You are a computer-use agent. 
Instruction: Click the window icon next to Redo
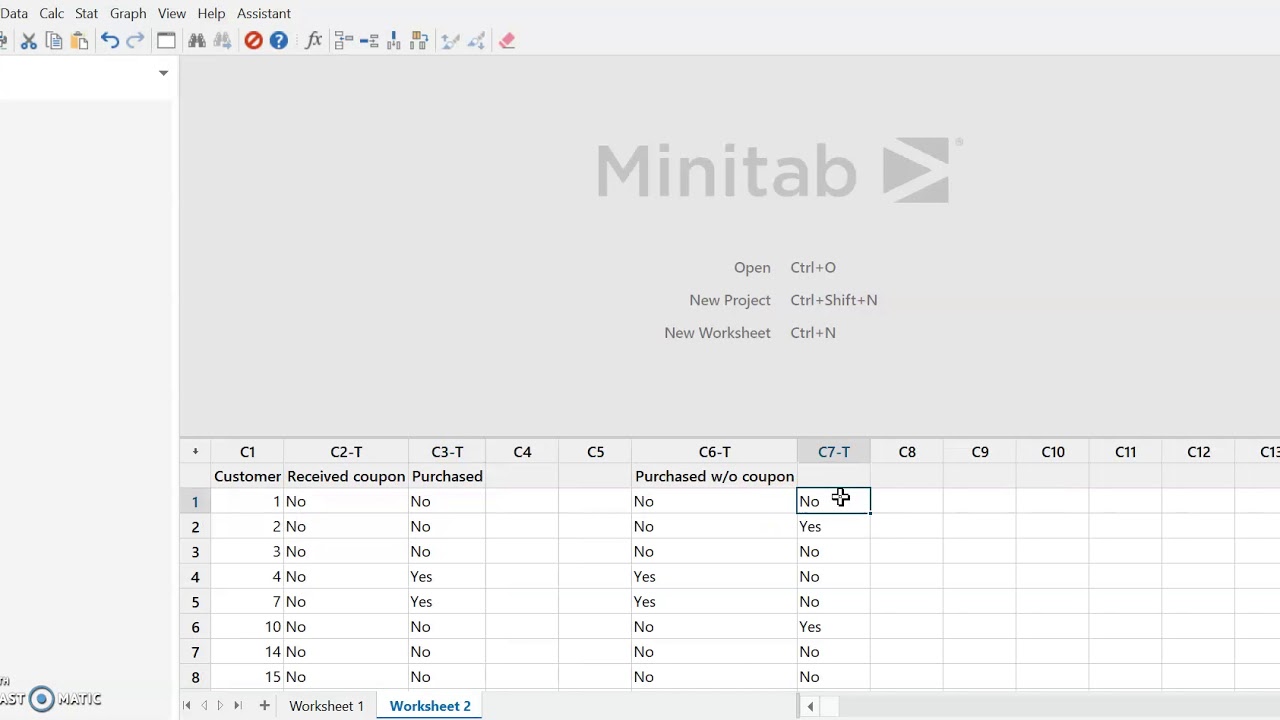tap(166, 41)
